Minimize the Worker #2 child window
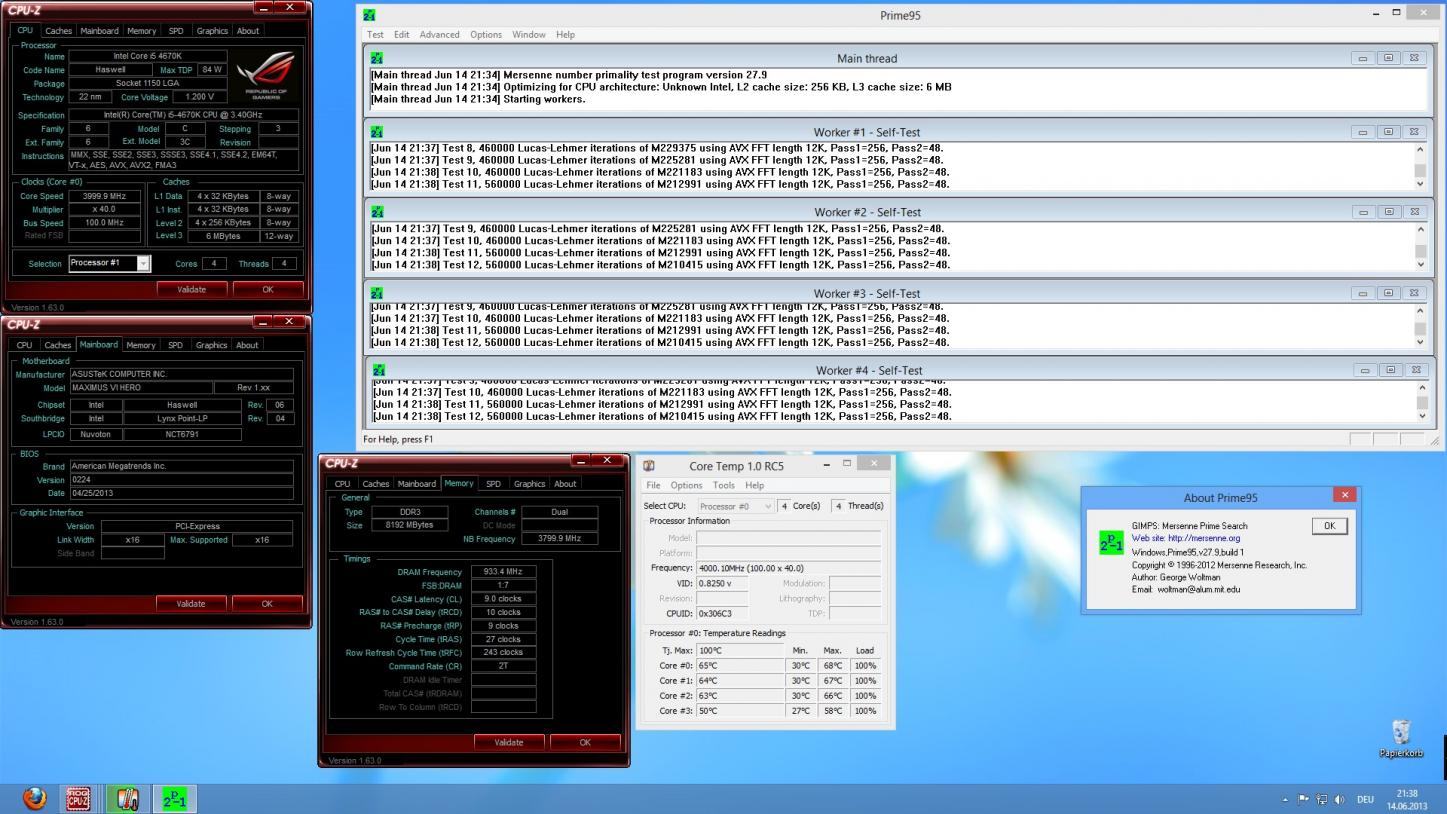The image size is (1447, 814). [1362, 212]
